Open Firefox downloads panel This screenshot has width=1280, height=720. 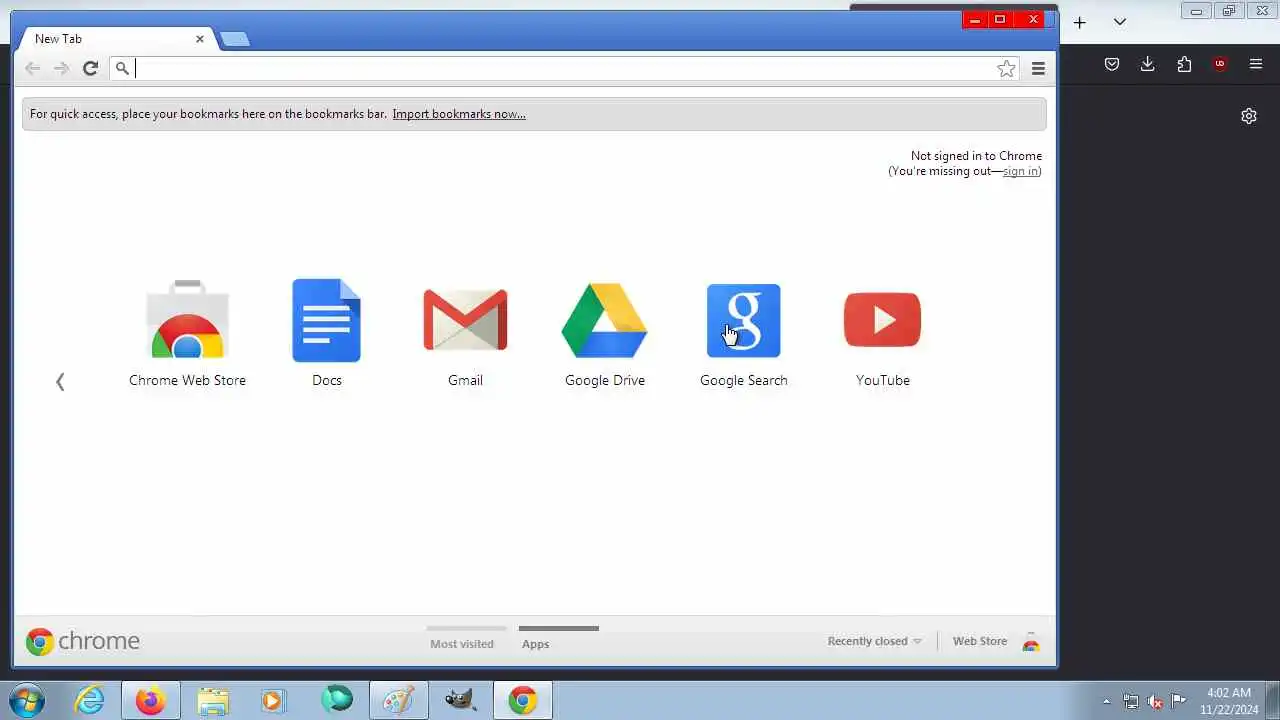[1147, 64]
